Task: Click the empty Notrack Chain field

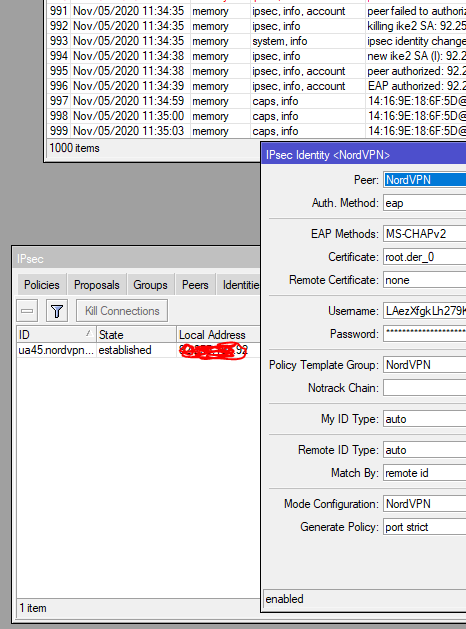Action: pos(425,388)
